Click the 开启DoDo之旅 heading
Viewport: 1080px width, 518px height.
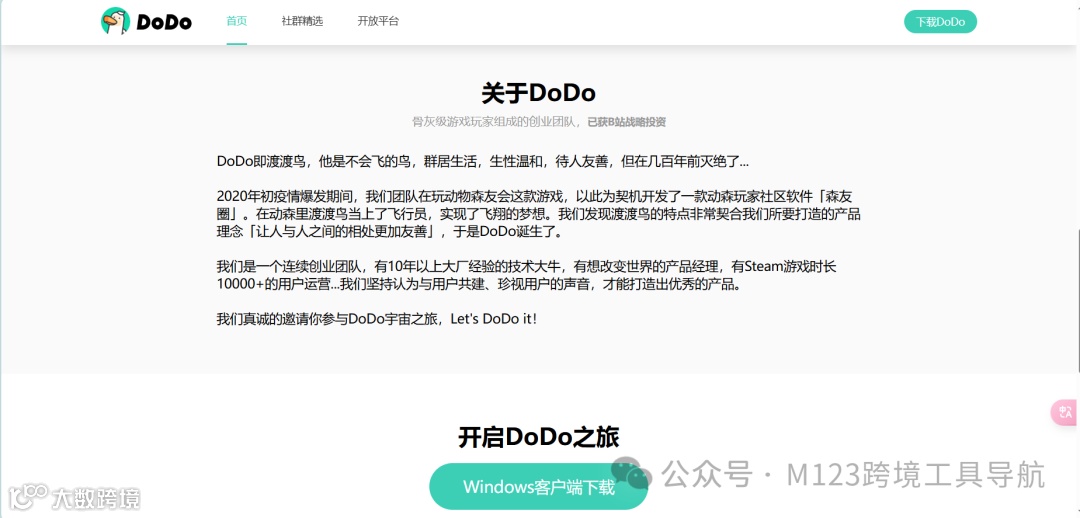click(x=539, y=437)
